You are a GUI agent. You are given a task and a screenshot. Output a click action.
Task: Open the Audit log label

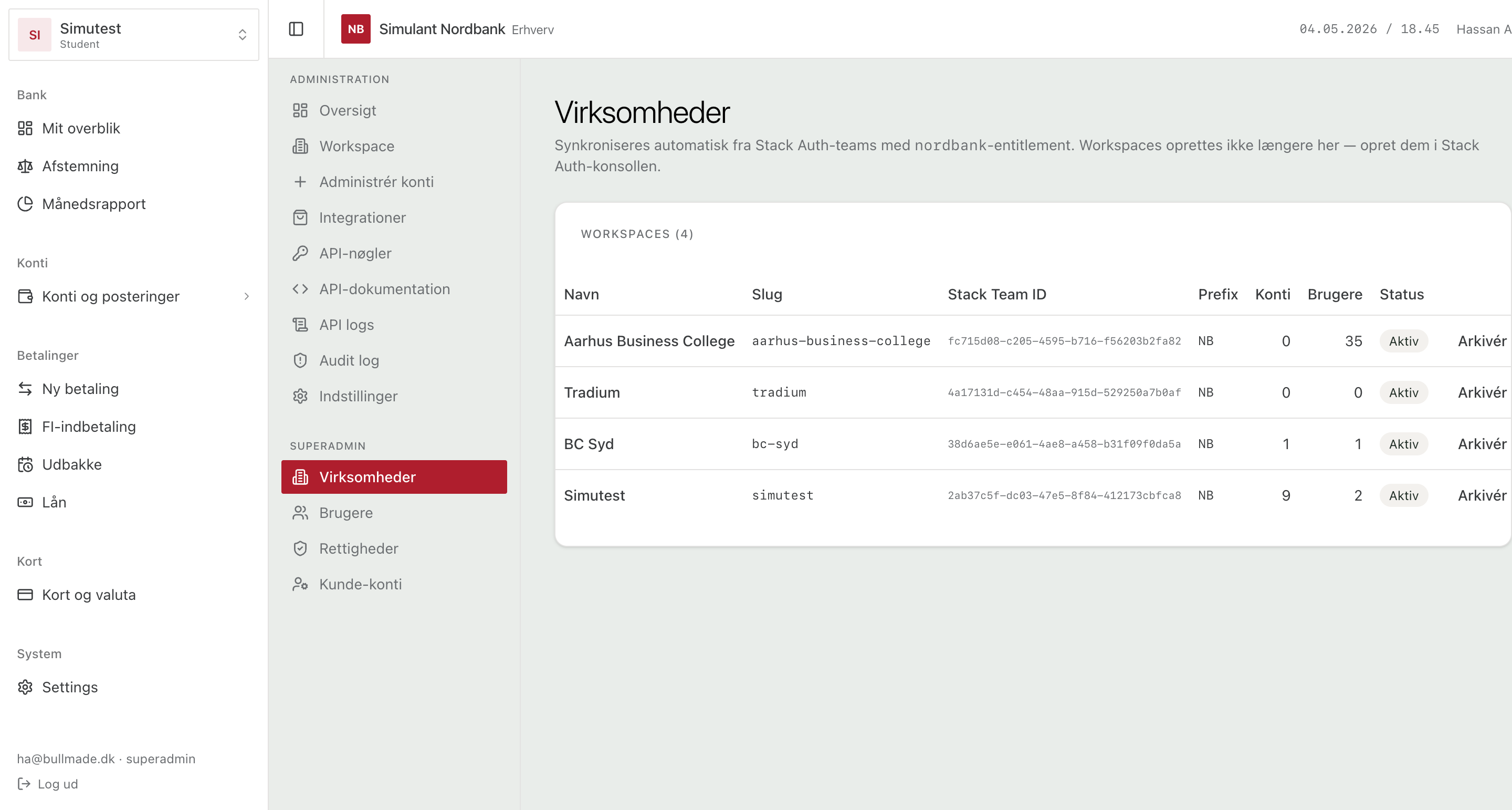coord(349,361)
